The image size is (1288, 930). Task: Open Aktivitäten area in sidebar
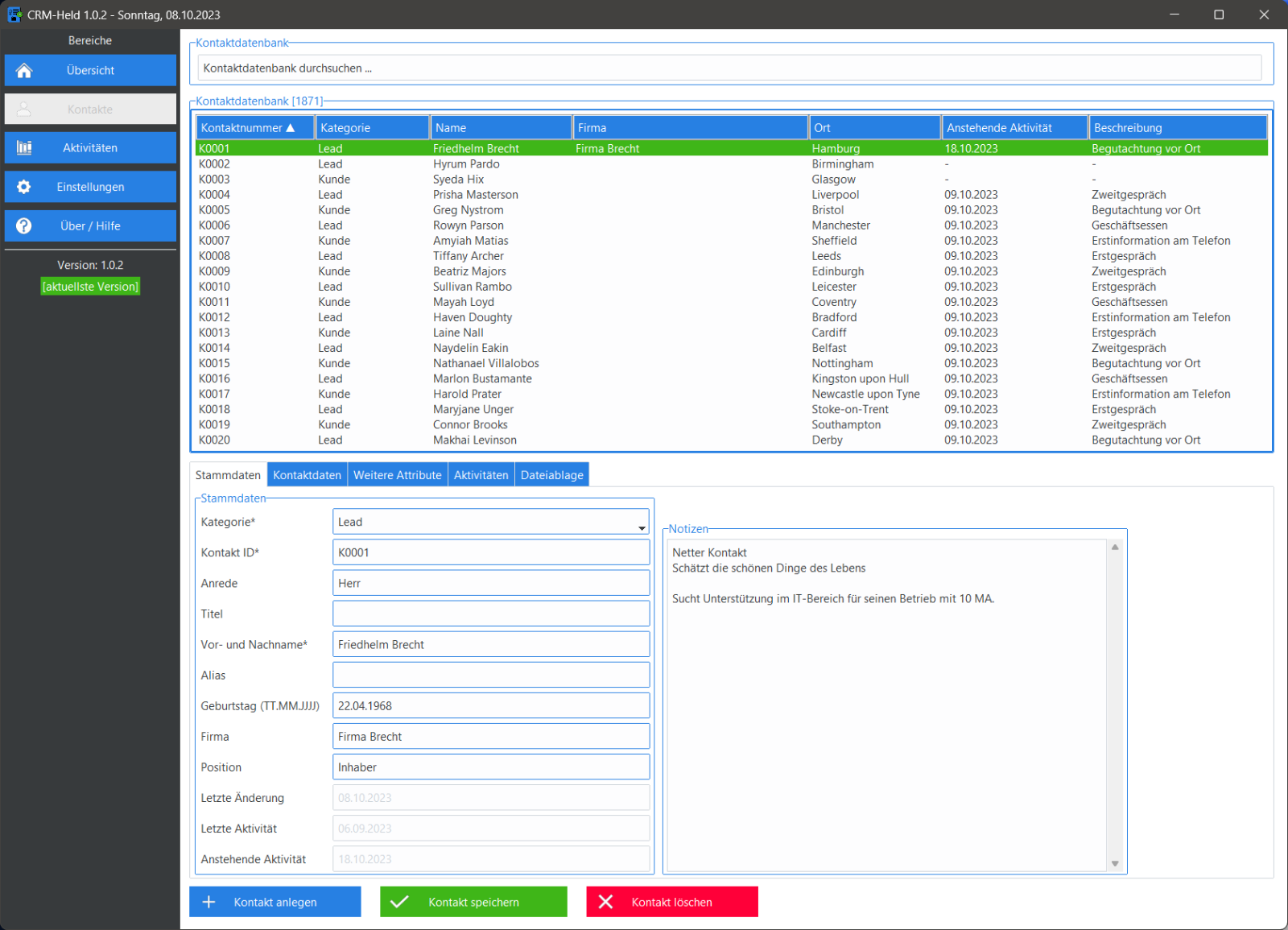click(90, 148)
